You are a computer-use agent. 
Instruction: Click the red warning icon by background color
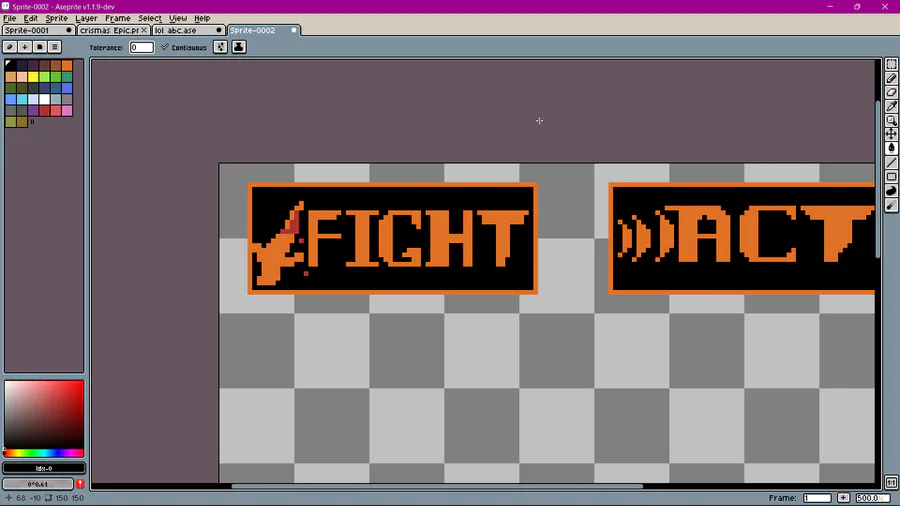tap(80, 484)
